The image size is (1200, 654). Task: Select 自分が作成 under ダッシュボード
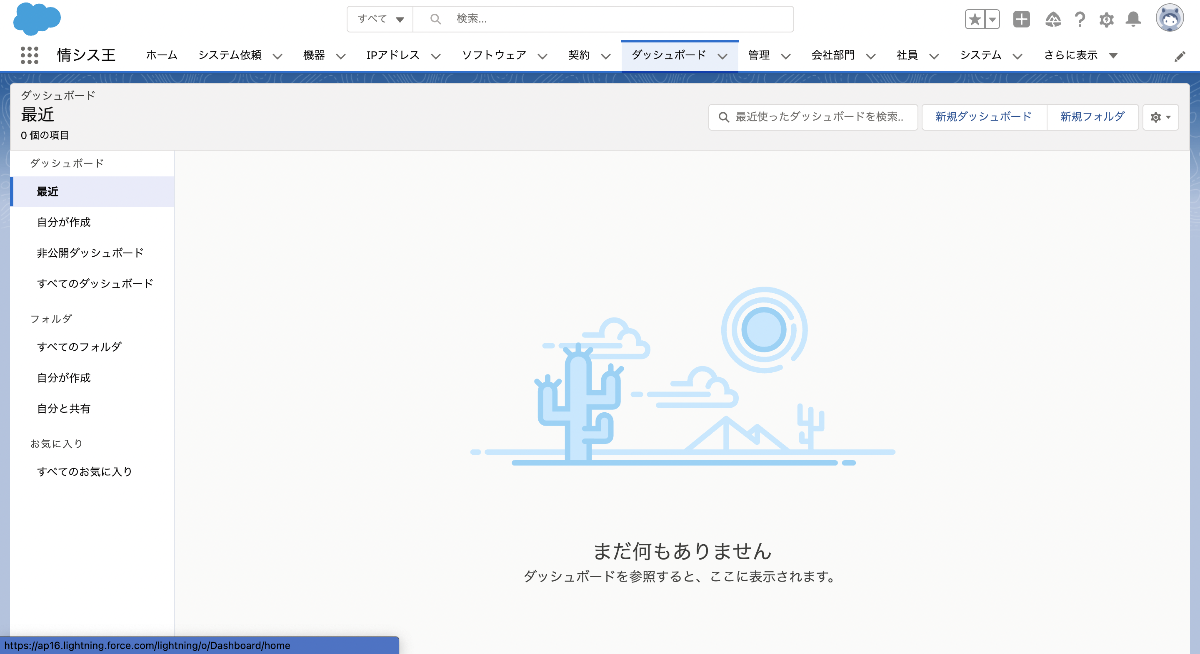pos(92,222)
